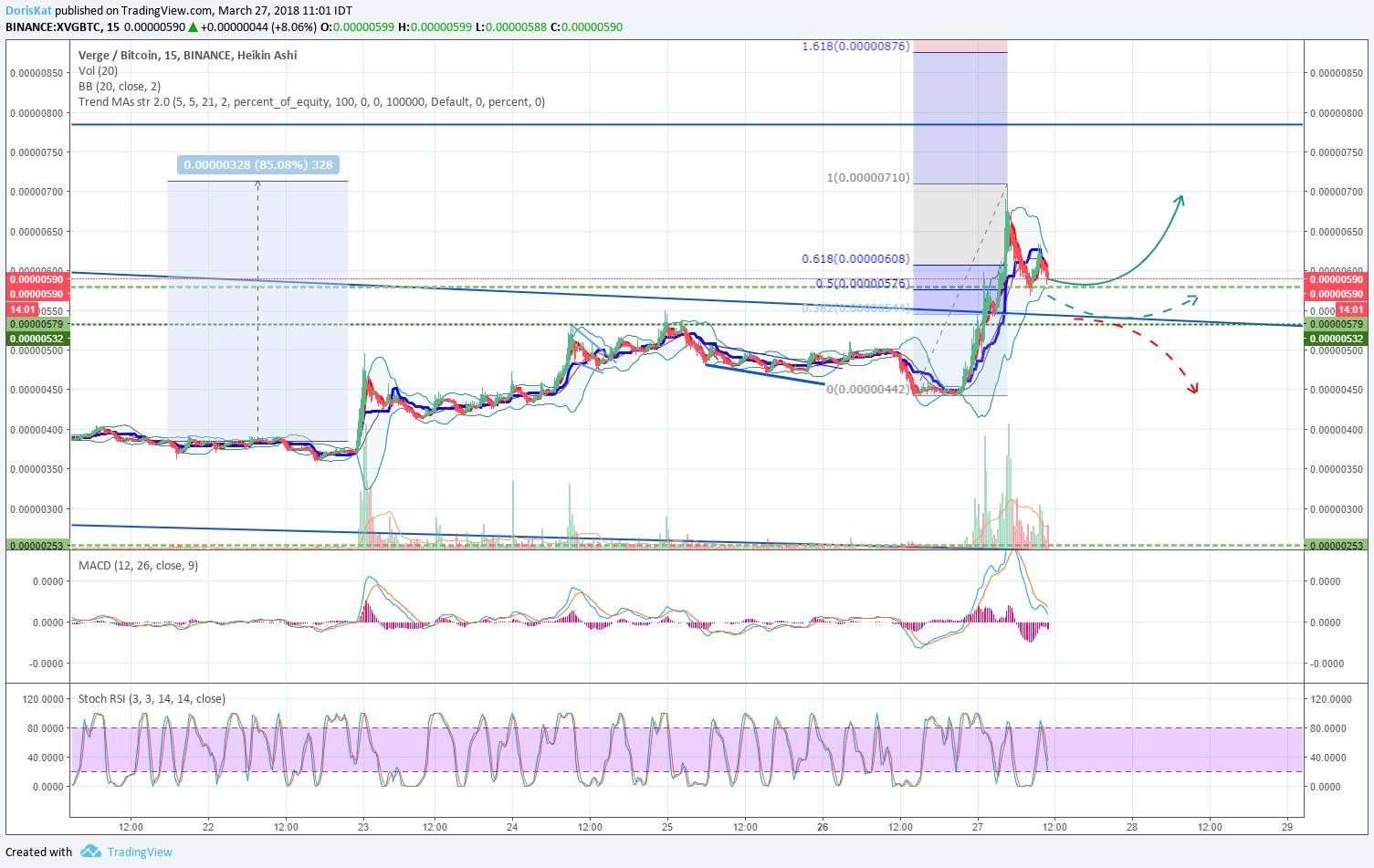The image size is (1374, 868).
Task: Click the 'C:0.00000590' close value in header
Action: [x=586, y=26]
